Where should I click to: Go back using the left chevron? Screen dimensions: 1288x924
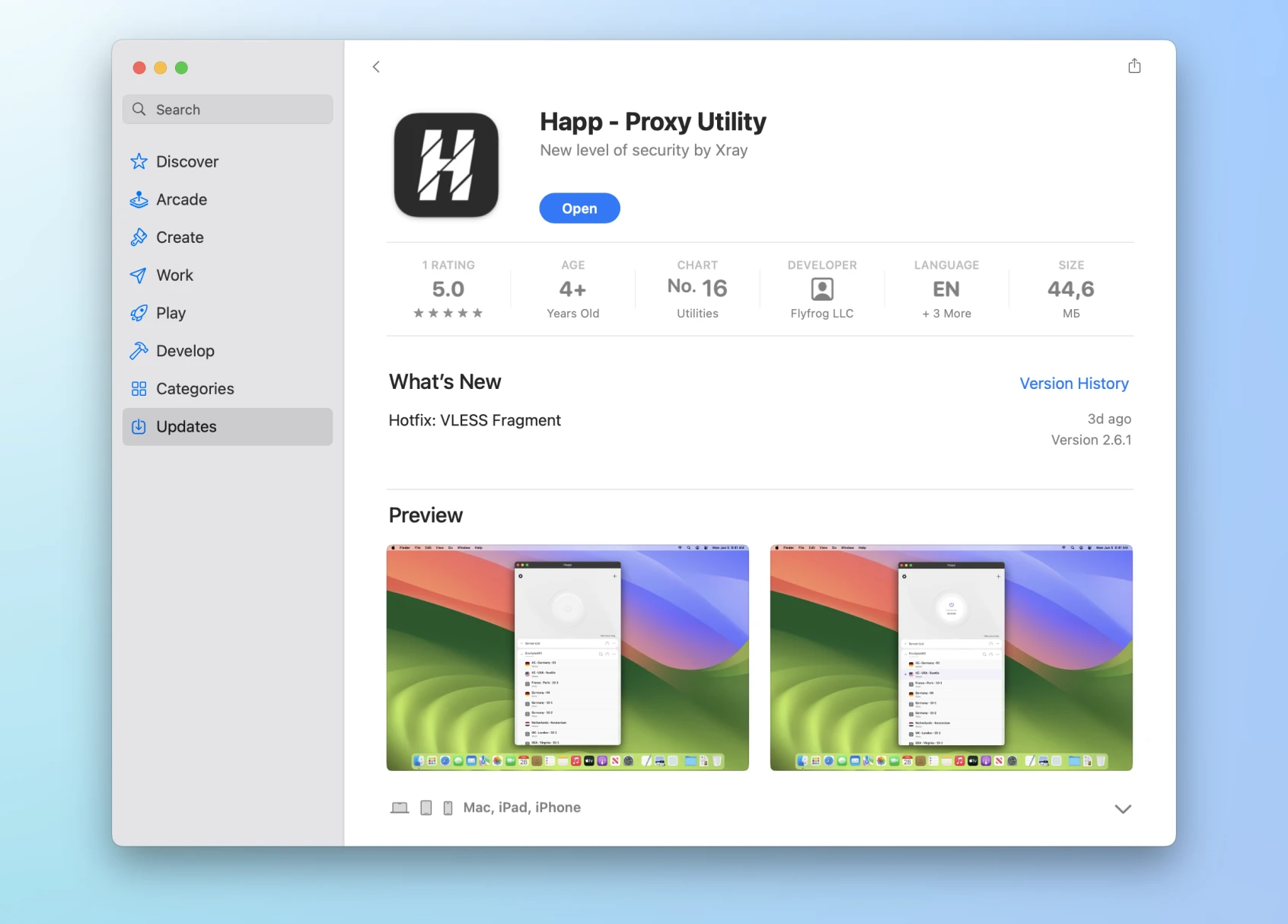pyautogui.click(x=376, y=67)
